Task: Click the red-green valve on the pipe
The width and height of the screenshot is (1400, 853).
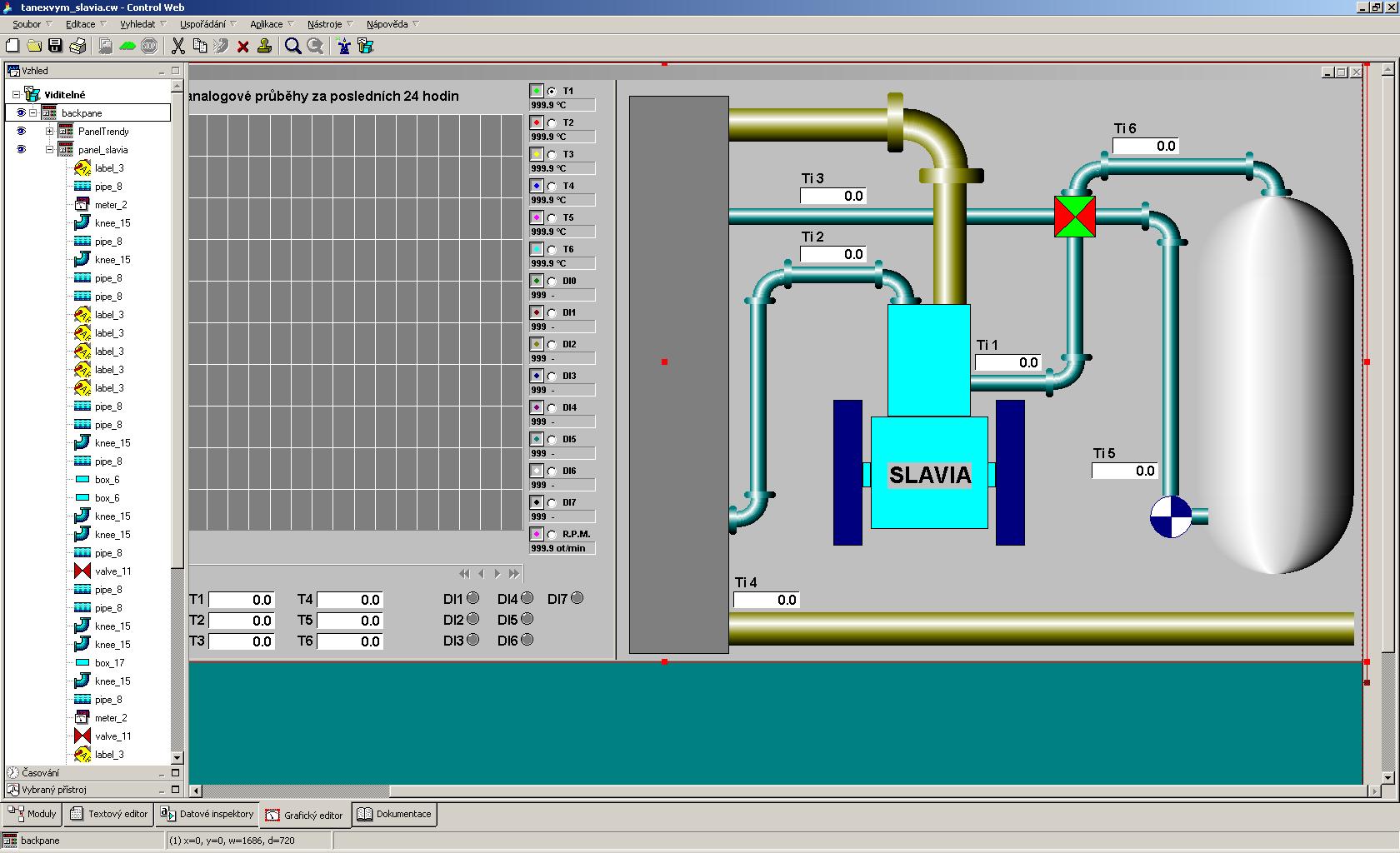Action: 1074,217
